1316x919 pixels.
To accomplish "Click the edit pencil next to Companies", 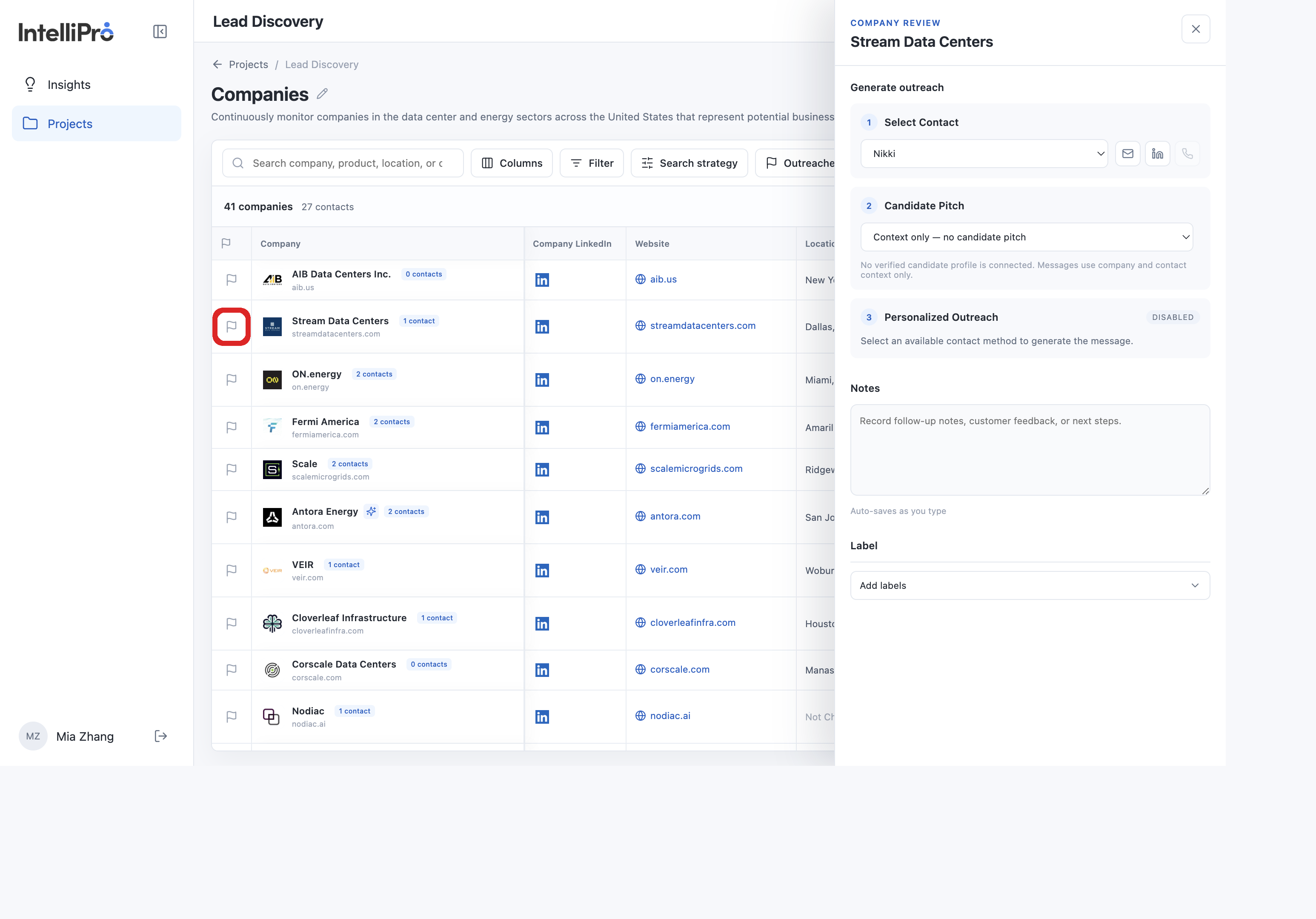I will point(323,94).
